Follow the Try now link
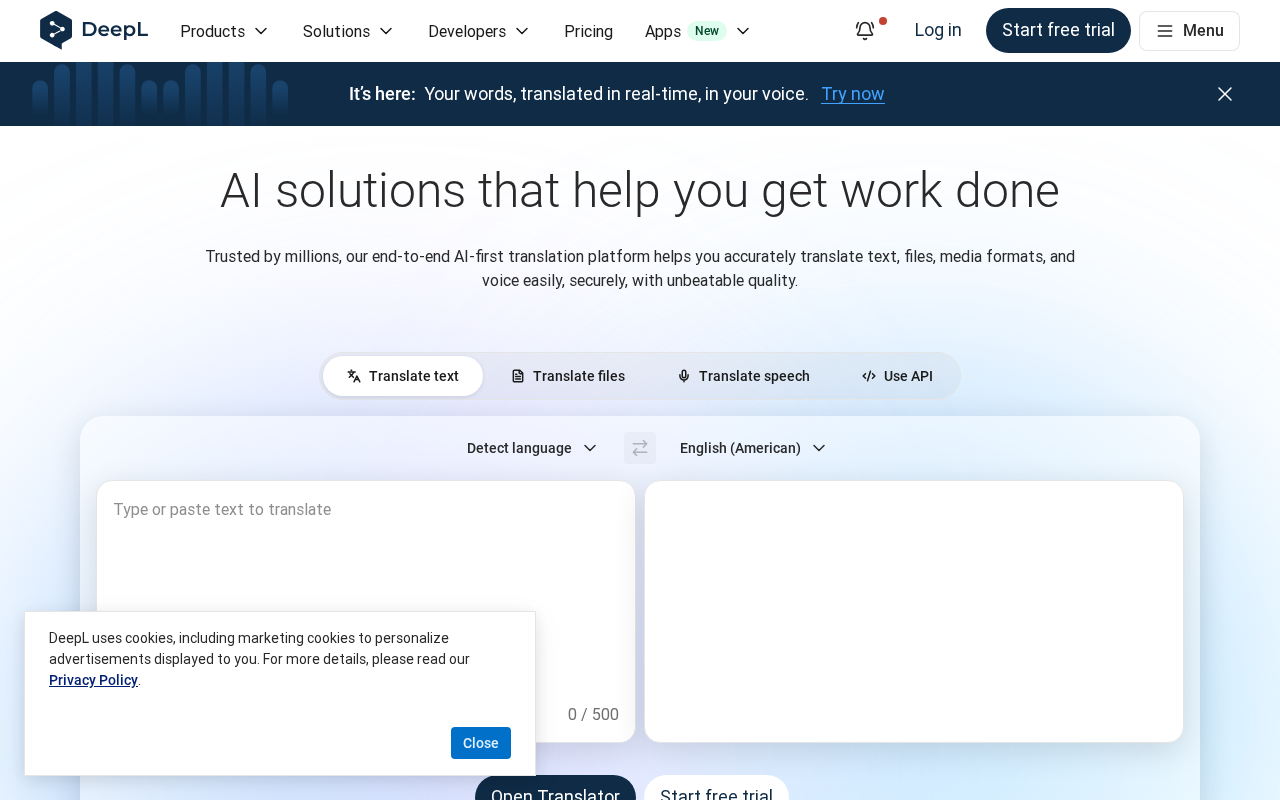 click(853, 94)
